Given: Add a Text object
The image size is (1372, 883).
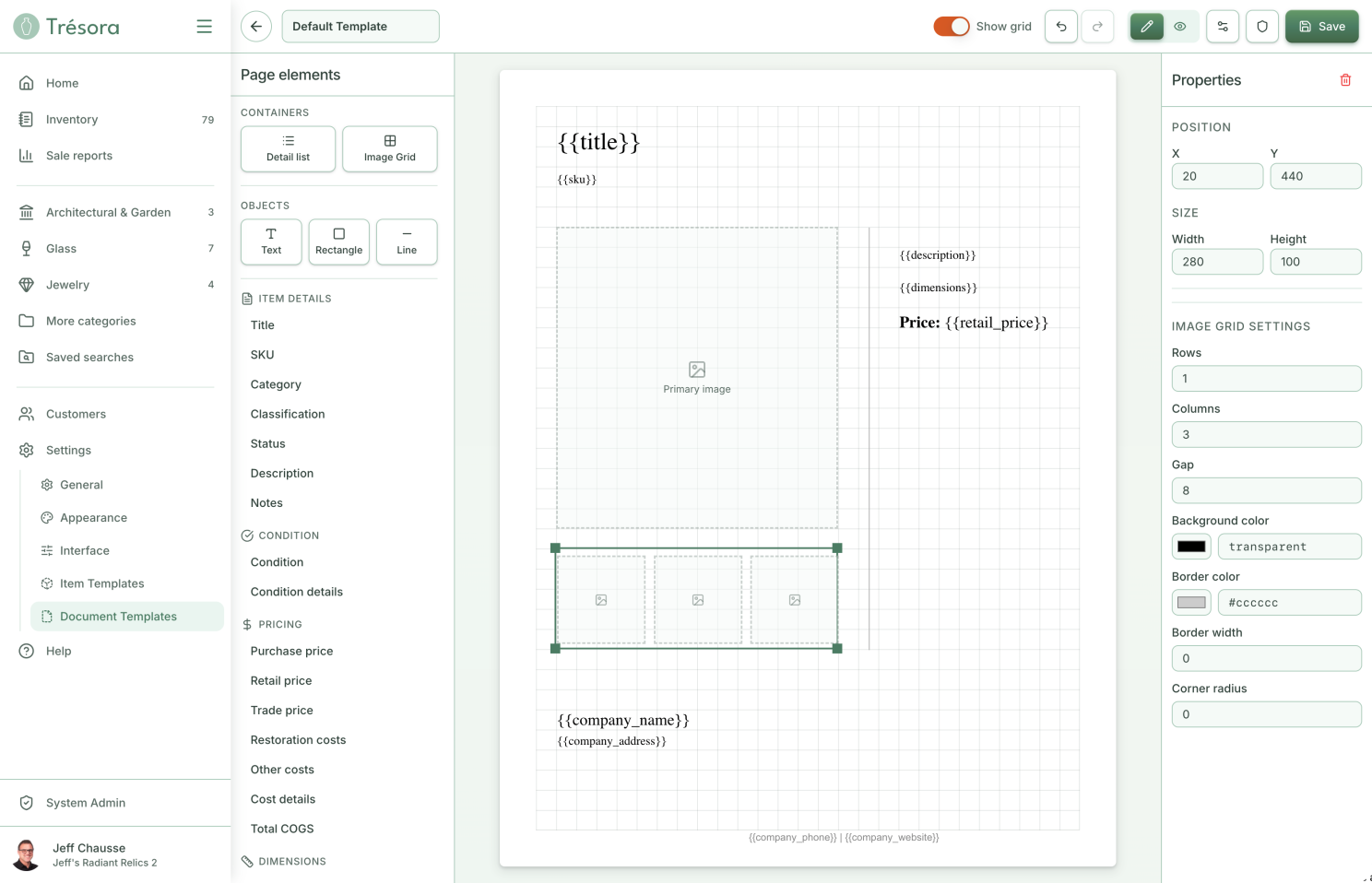Looking at the screenshot, I should [271, 241].
